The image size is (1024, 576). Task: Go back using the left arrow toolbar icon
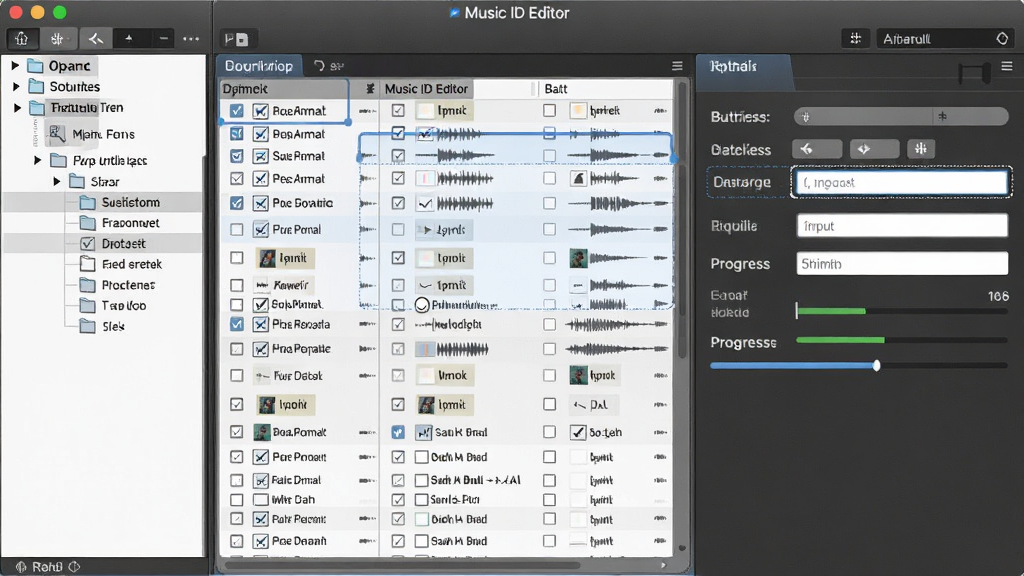(x=95, y=39)
